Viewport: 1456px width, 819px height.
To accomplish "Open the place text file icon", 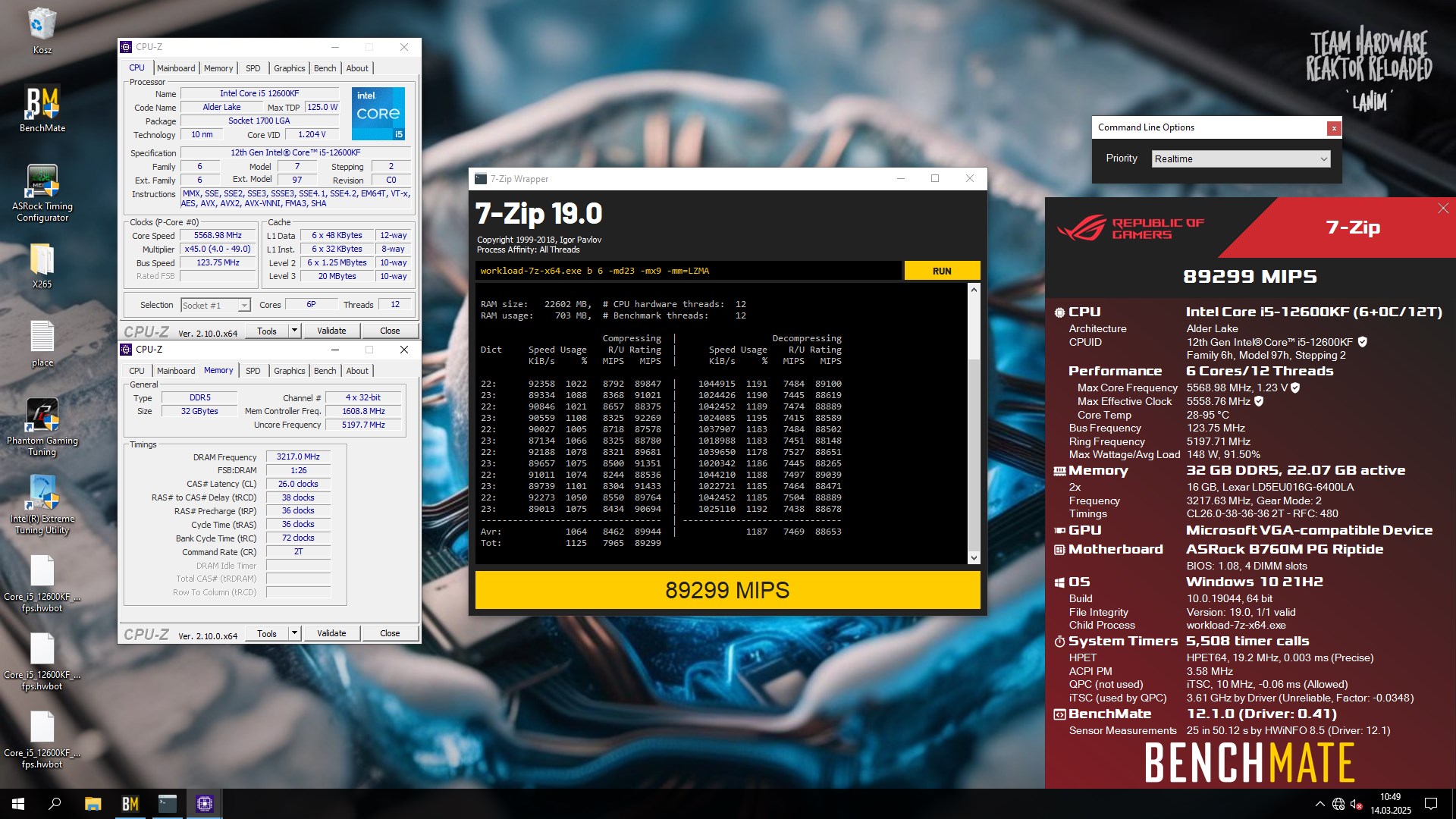I will tap(42, 344).
